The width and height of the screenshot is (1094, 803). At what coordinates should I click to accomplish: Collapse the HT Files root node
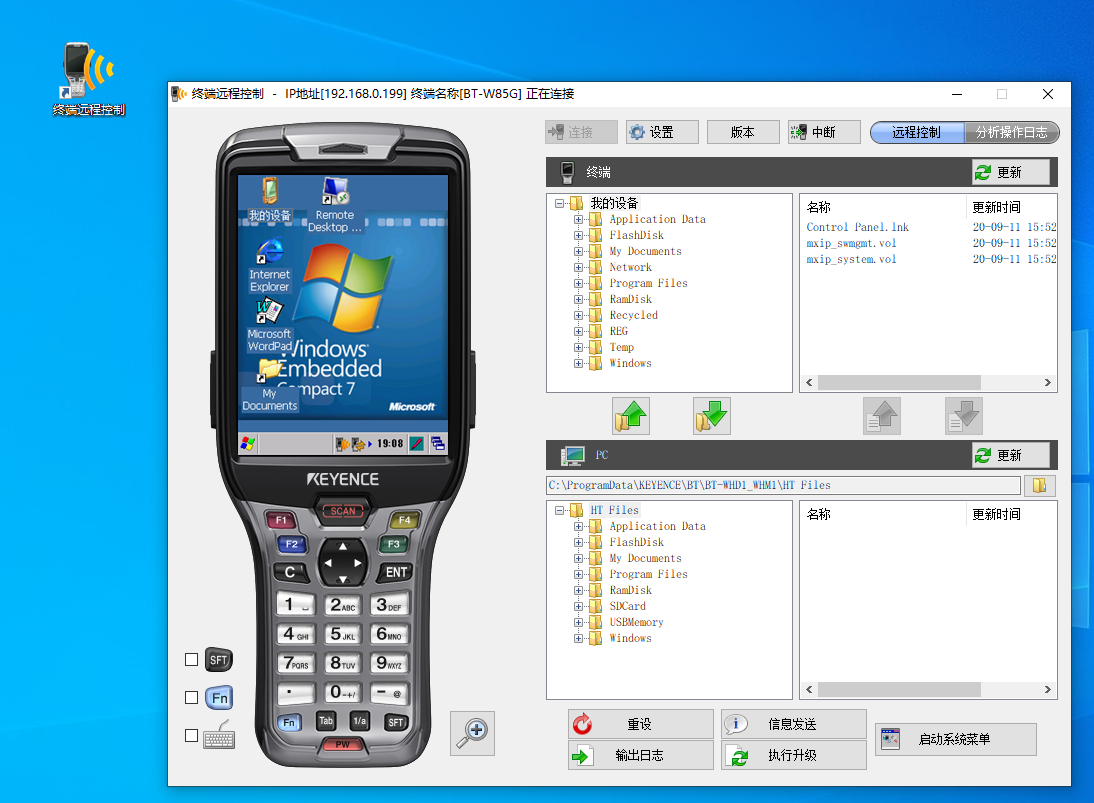coord(560,510)
